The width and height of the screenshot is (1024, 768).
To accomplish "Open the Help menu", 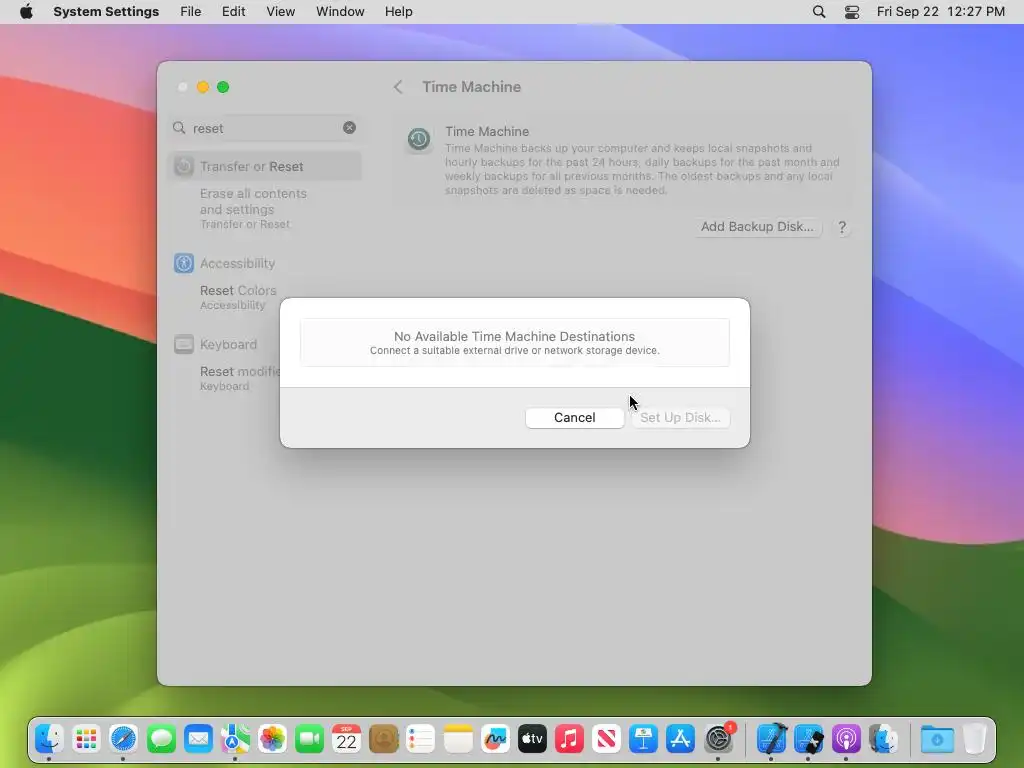I will (x=398, y=12).
